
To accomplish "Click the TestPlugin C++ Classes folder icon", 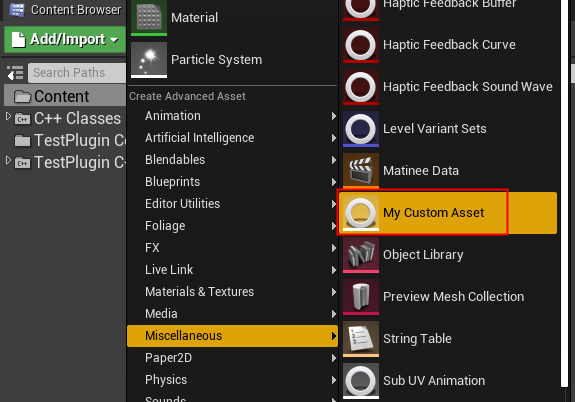I will click(x=22, y=163).
